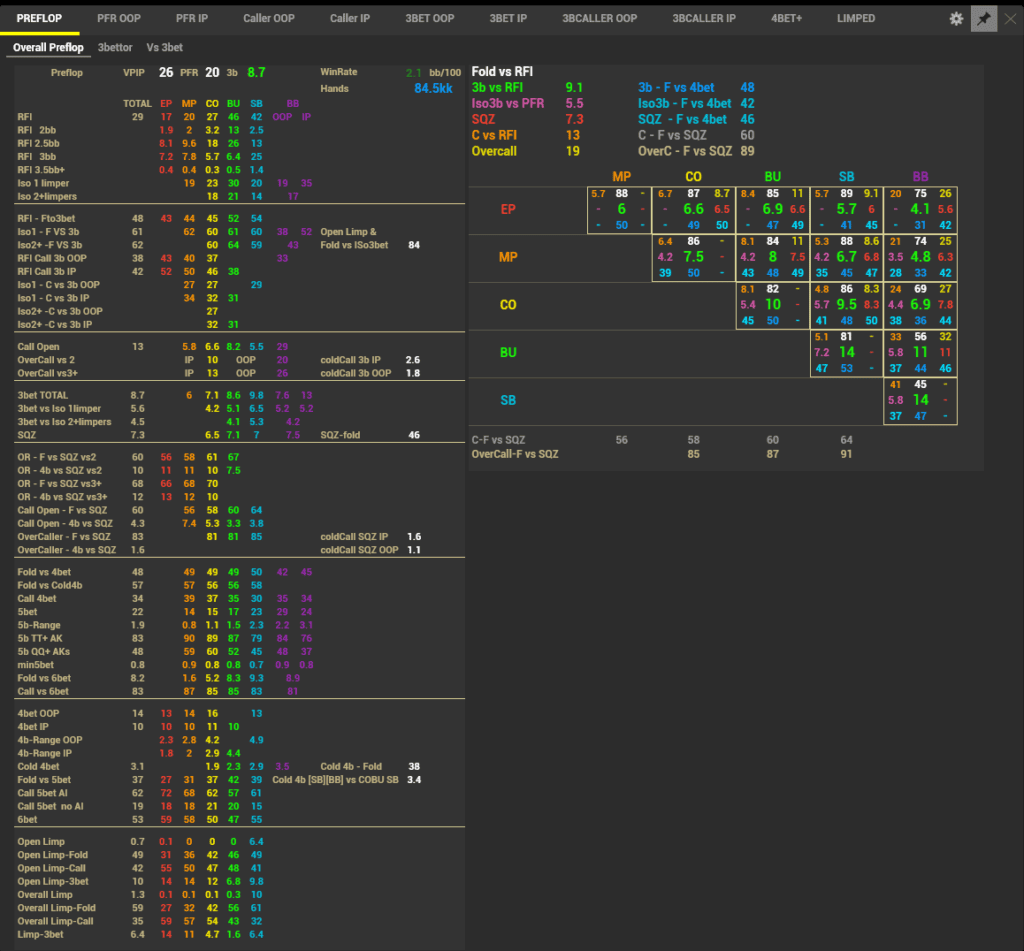The height and width of the screenshot is (951, 1024).
Task: Click the Overall Preflop sub-tab
Action: (x=48, y=47)
